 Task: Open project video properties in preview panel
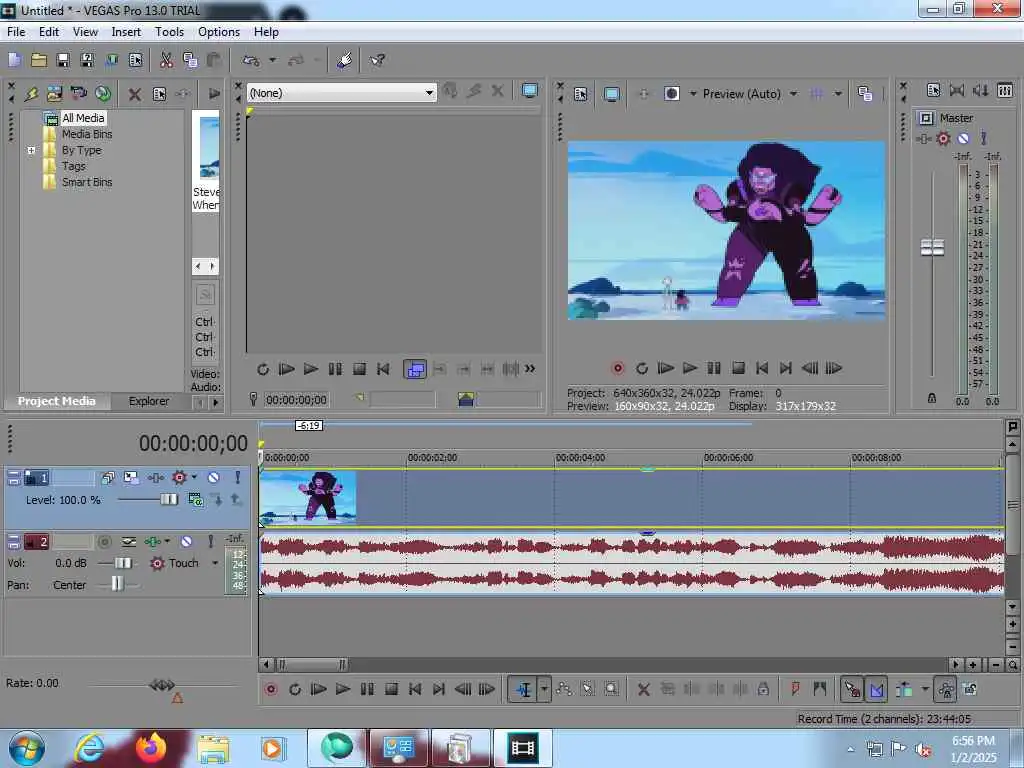point(581,94)
